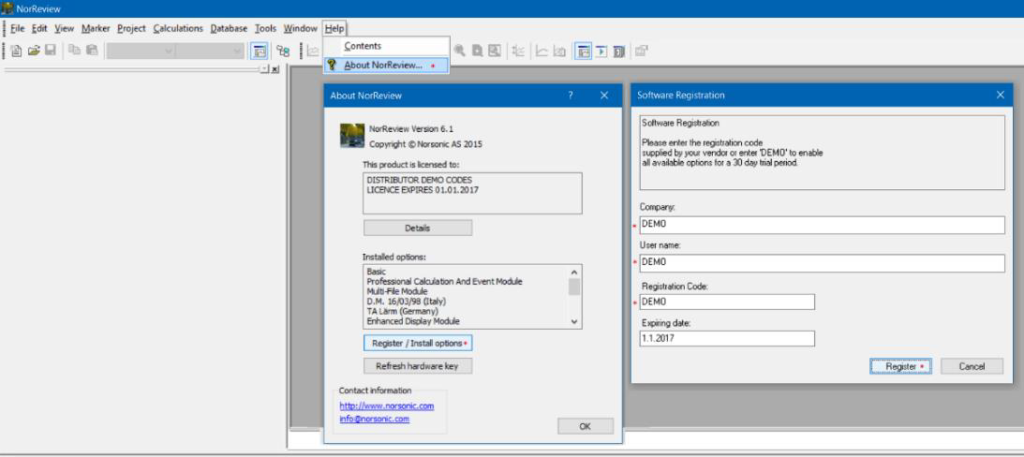
Task: Click the Save floppy disk toolbar icon
Action: coord(50,50)
